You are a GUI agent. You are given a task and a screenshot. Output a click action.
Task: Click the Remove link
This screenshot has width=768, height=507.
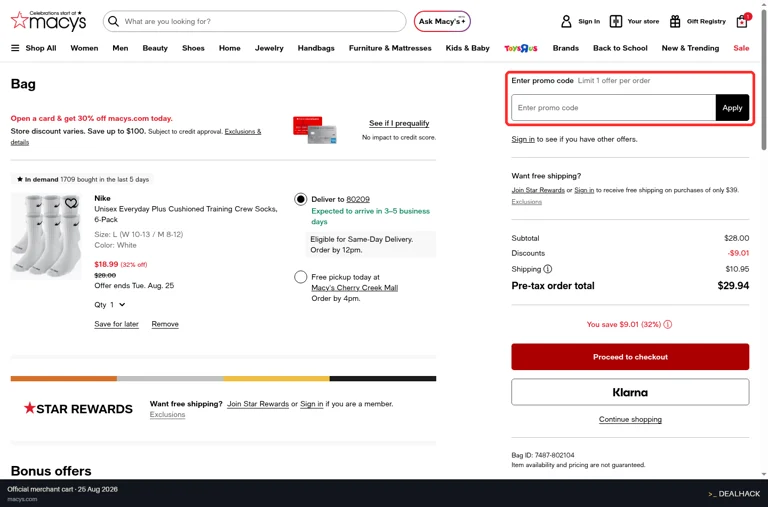[x=165, y=324]
